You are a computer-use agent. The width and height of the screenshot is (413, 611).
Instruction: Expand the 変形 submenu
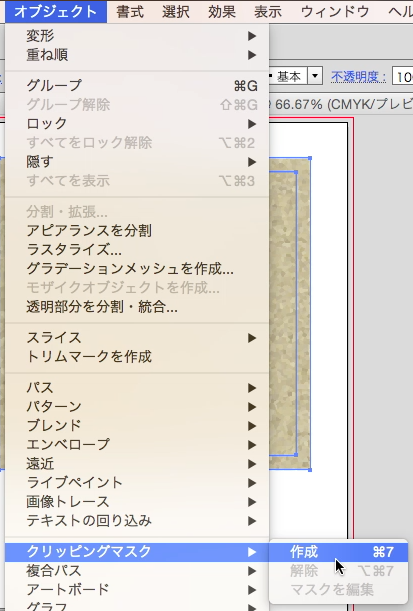(137, 36)
